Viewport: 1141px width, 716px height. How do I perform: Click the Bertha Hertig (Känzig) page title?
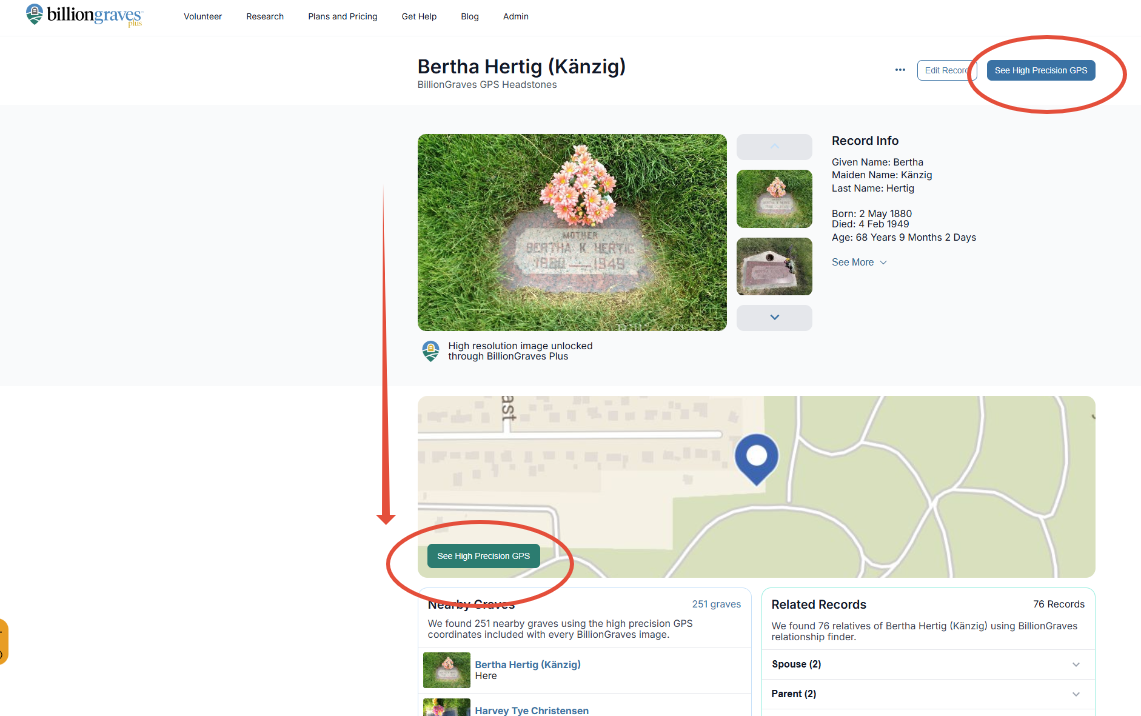point(521,66)
